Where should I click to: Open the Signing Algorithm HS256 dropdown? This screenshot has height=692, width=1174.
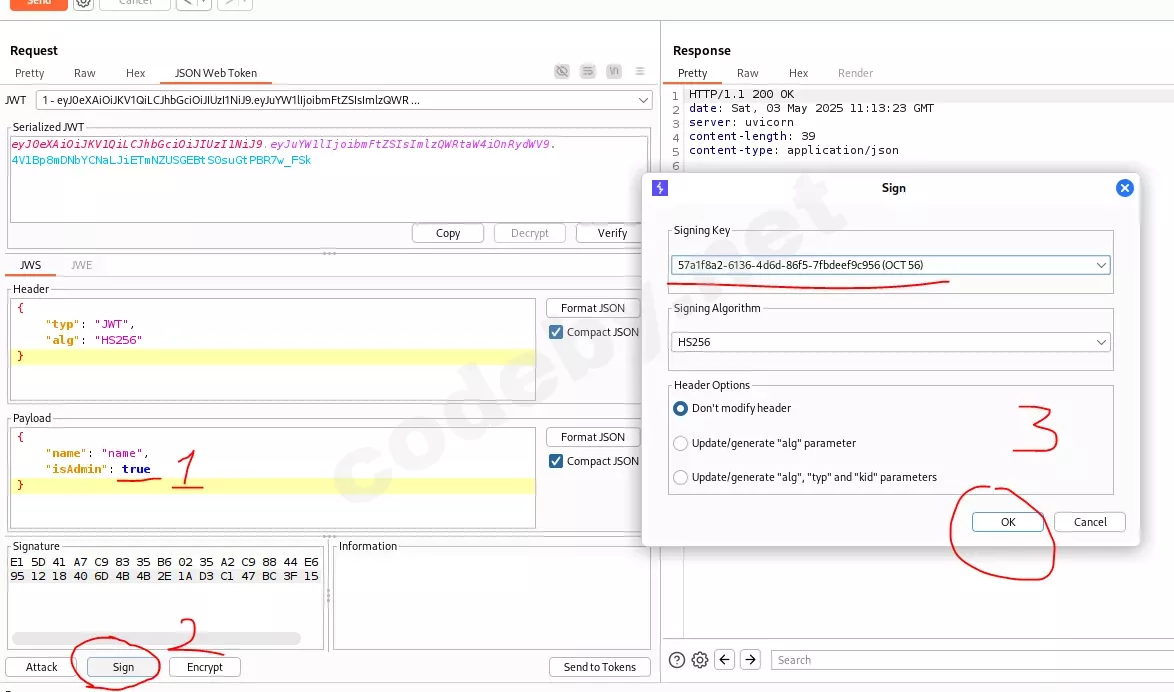coord(890,342)
